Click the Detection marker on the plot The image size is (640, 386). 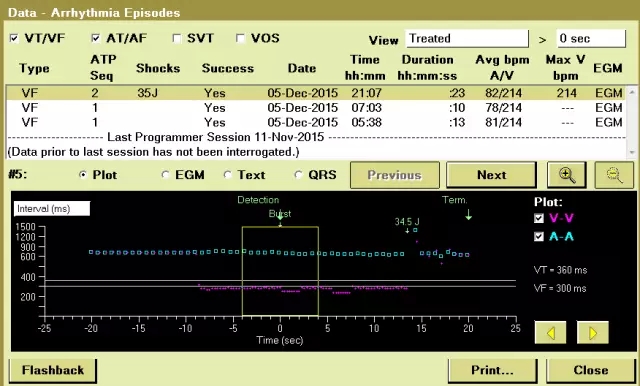click(258, 200)
